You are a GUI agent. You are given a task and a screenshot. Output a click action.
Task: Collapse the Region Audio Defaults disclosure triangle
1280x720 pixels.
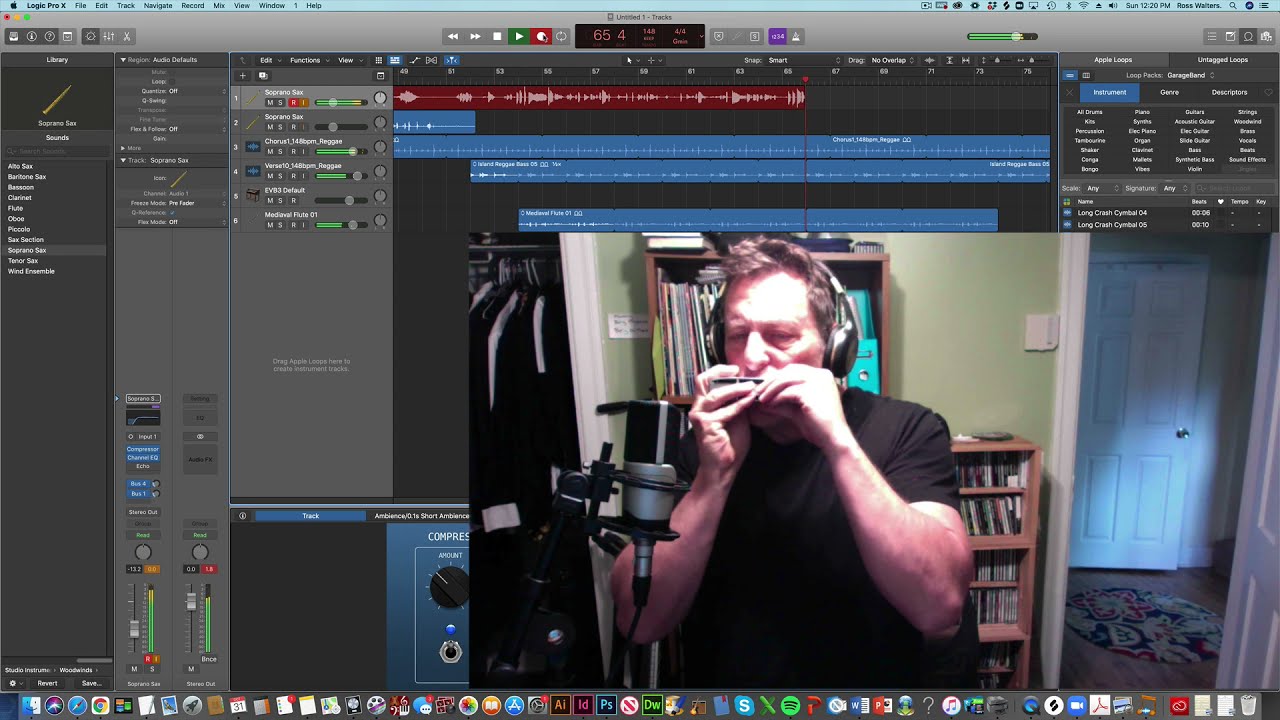tap(123, 60)
